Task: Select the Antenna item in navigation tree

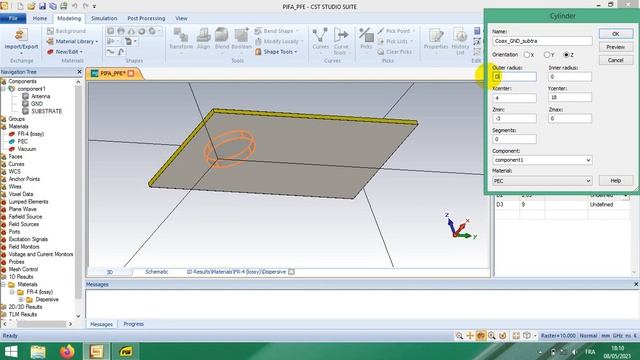Action: (40, 96)
